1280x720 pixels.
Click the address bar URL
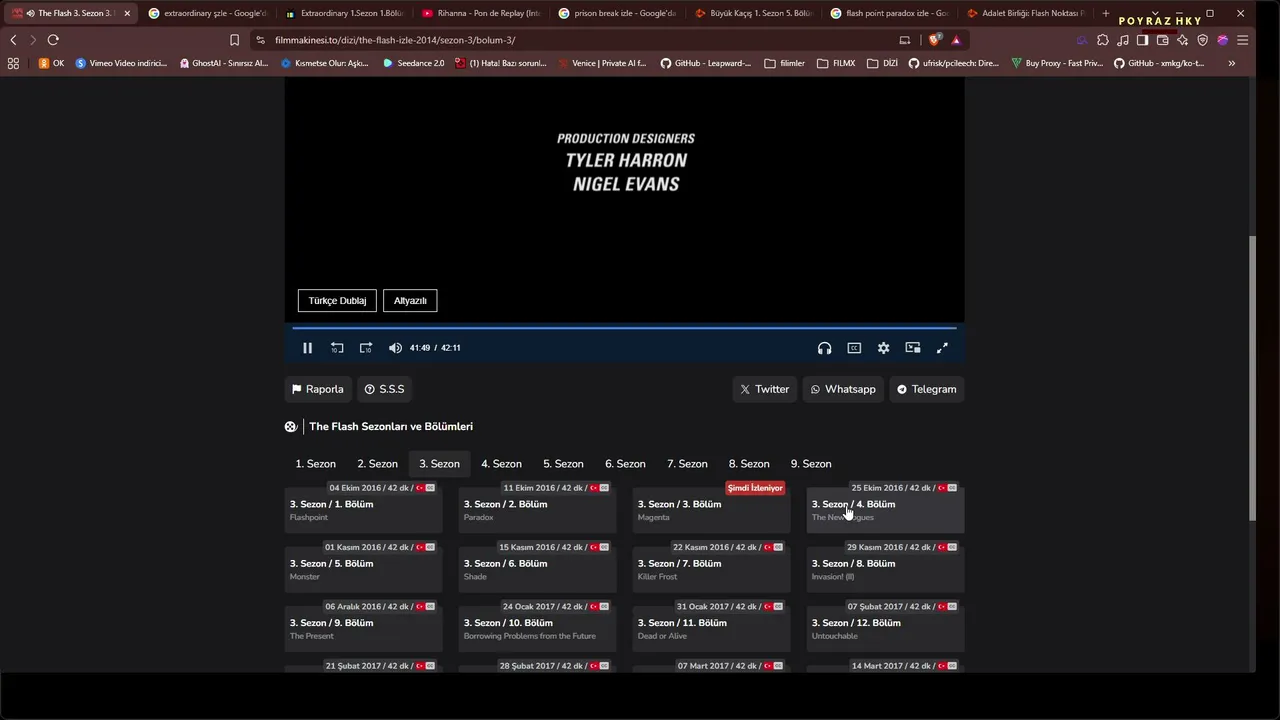click(x=395, y=40)
